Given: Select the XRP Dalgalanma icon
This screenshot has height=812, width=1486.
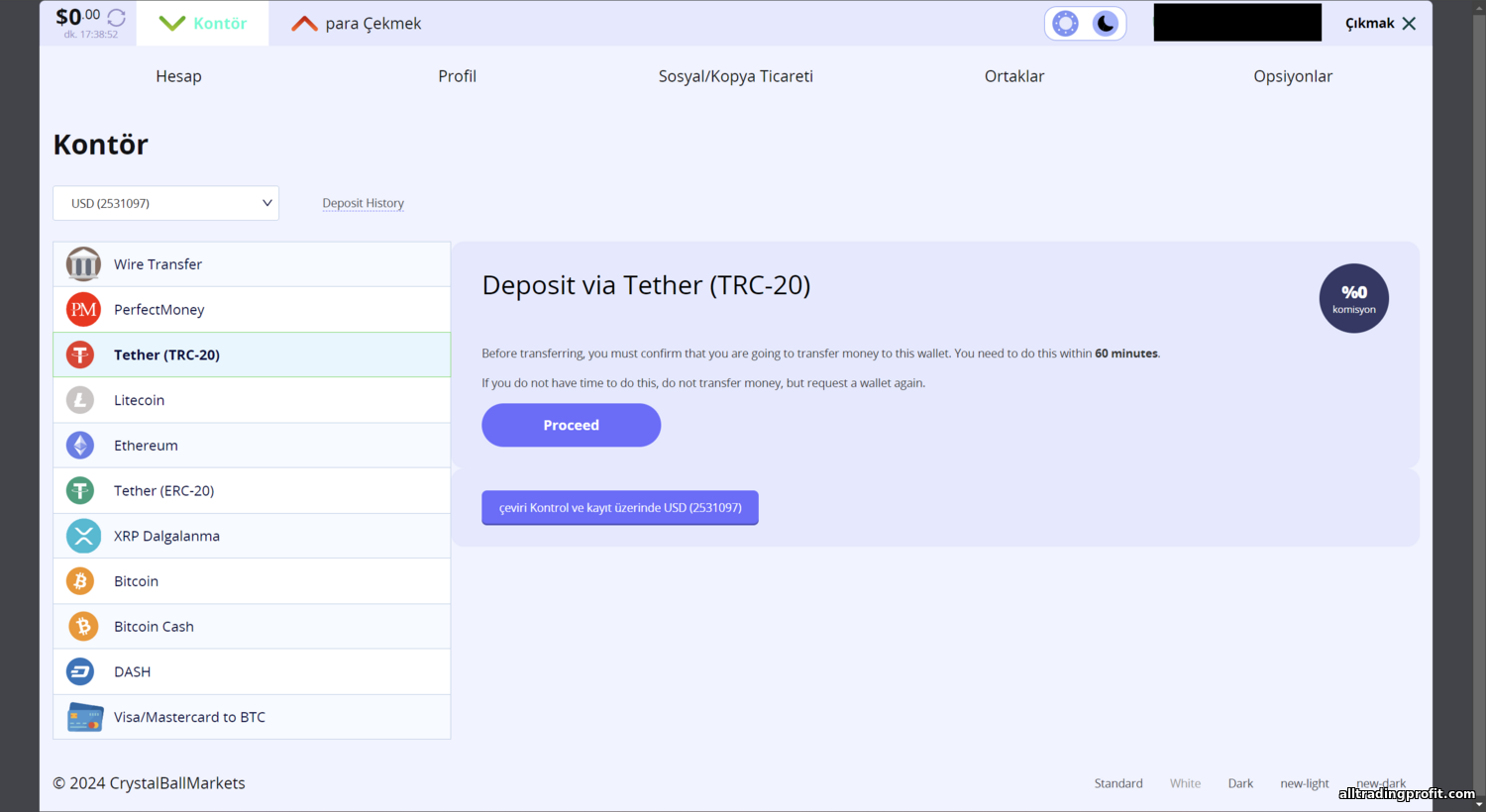Looking at the screenshot, I should [83, 536].
